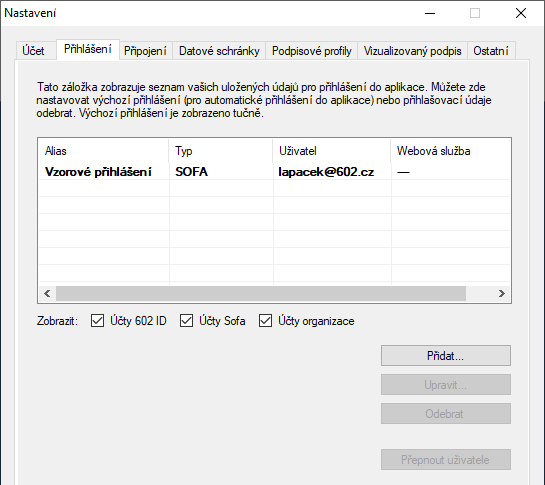Close the Nastavení window
Image resolution: width=545 pixels, height=485 pixels.
point(521,13)
